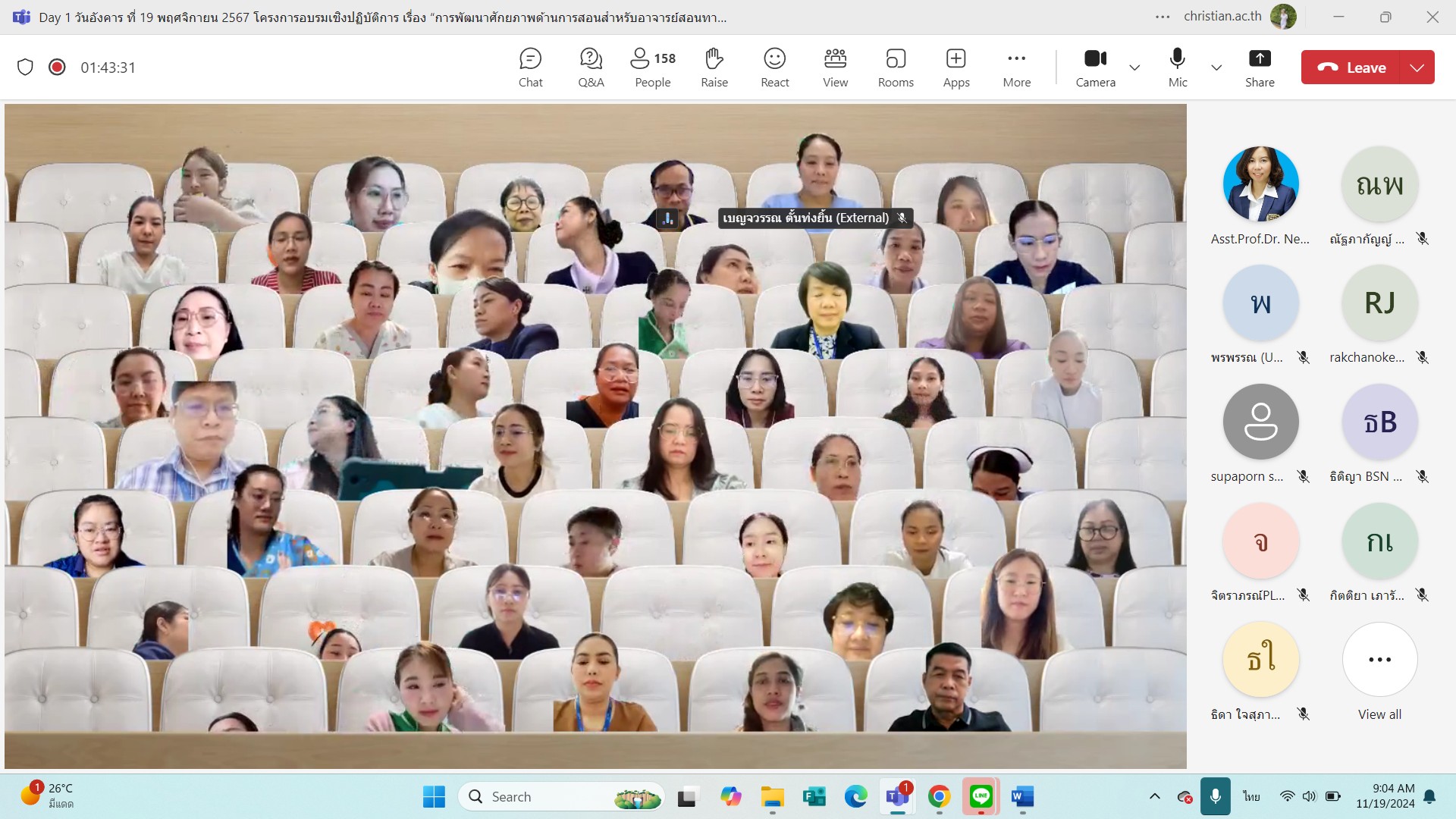Open the 26°C weather widget
1456x819 pixels.
pyautogui.click(x=47, y=796)
